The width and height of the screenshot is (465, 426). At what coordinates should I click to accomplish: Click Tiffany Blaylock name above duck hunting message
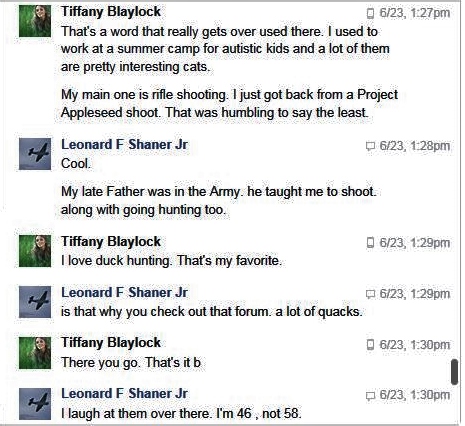pos(111,242)
